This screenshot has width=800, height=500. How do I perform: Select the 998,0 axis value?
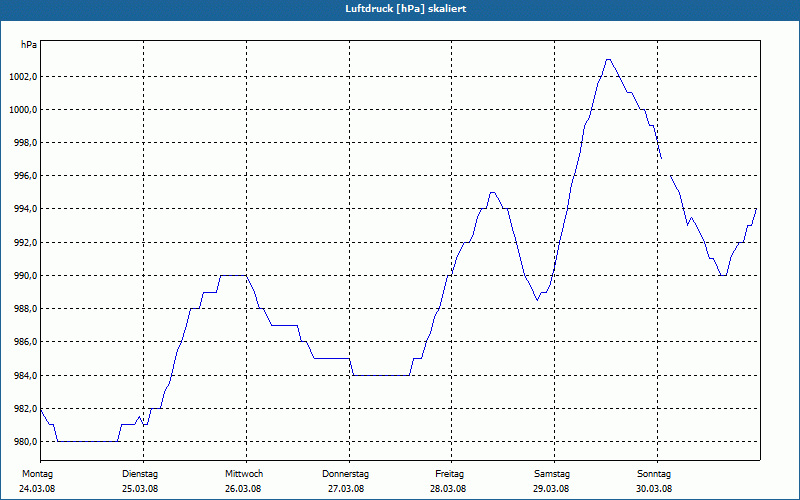[x=25, y=143]
